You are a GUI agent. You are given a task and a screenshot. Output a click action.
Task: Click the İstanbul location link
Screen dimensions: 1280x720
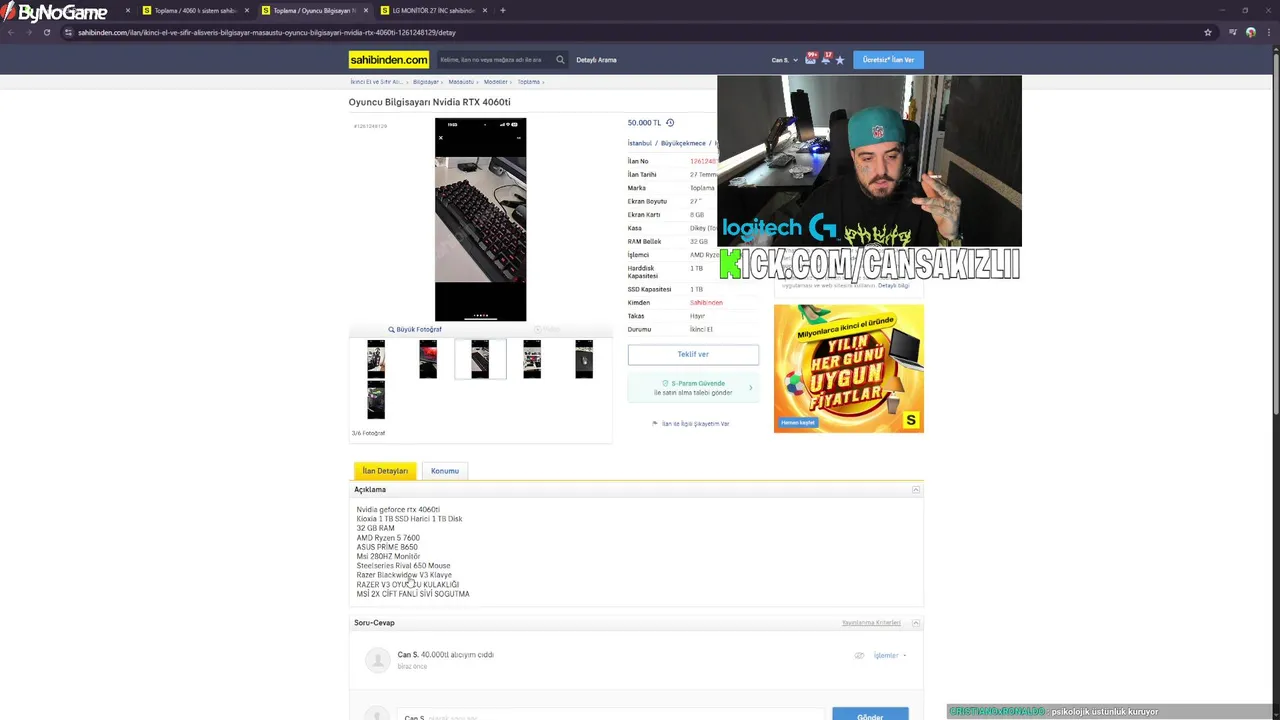pyautogui.click(x=640, y=143)
